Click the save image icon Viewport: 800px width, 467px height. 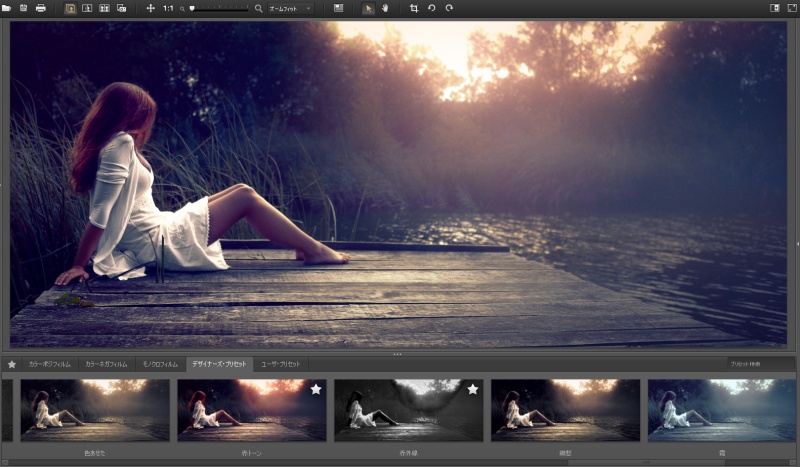[x=23, y=8]
